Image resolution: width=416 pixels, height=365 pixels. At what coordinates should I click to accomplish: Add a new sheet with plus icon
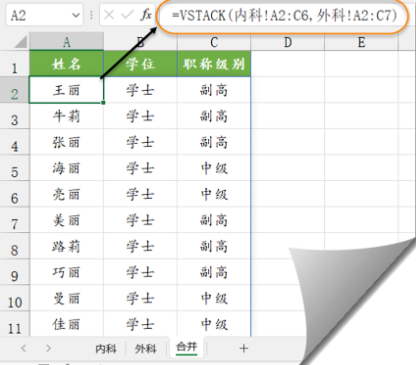(x=244, y=348)
